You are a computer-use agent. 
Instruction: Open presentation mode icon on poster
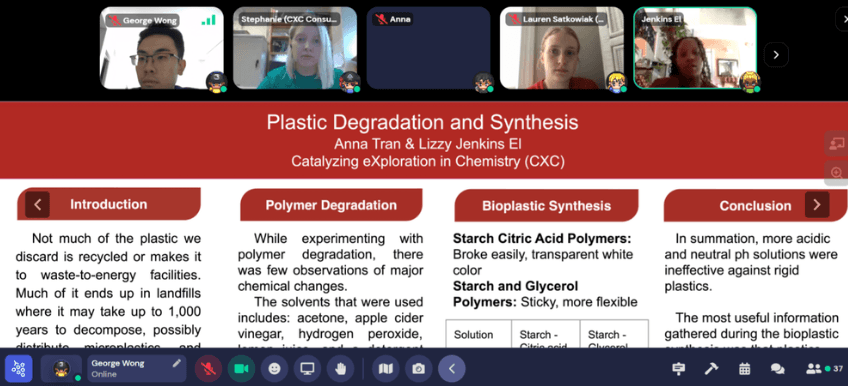(x=836, y=143)
